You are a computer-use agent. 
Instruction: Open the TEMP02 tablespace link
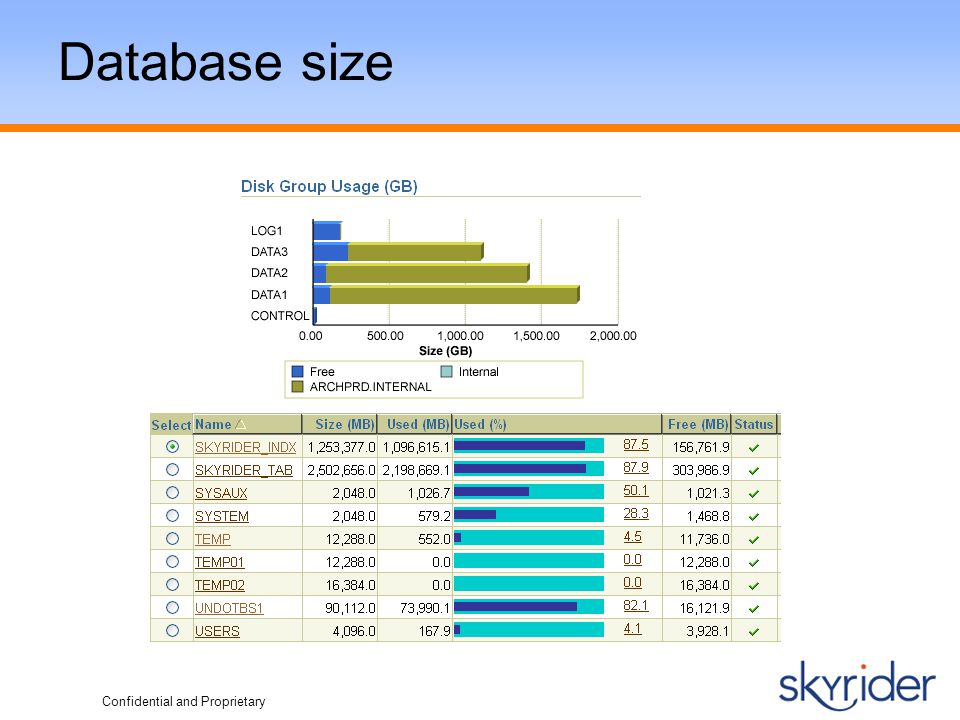(220, 585)
